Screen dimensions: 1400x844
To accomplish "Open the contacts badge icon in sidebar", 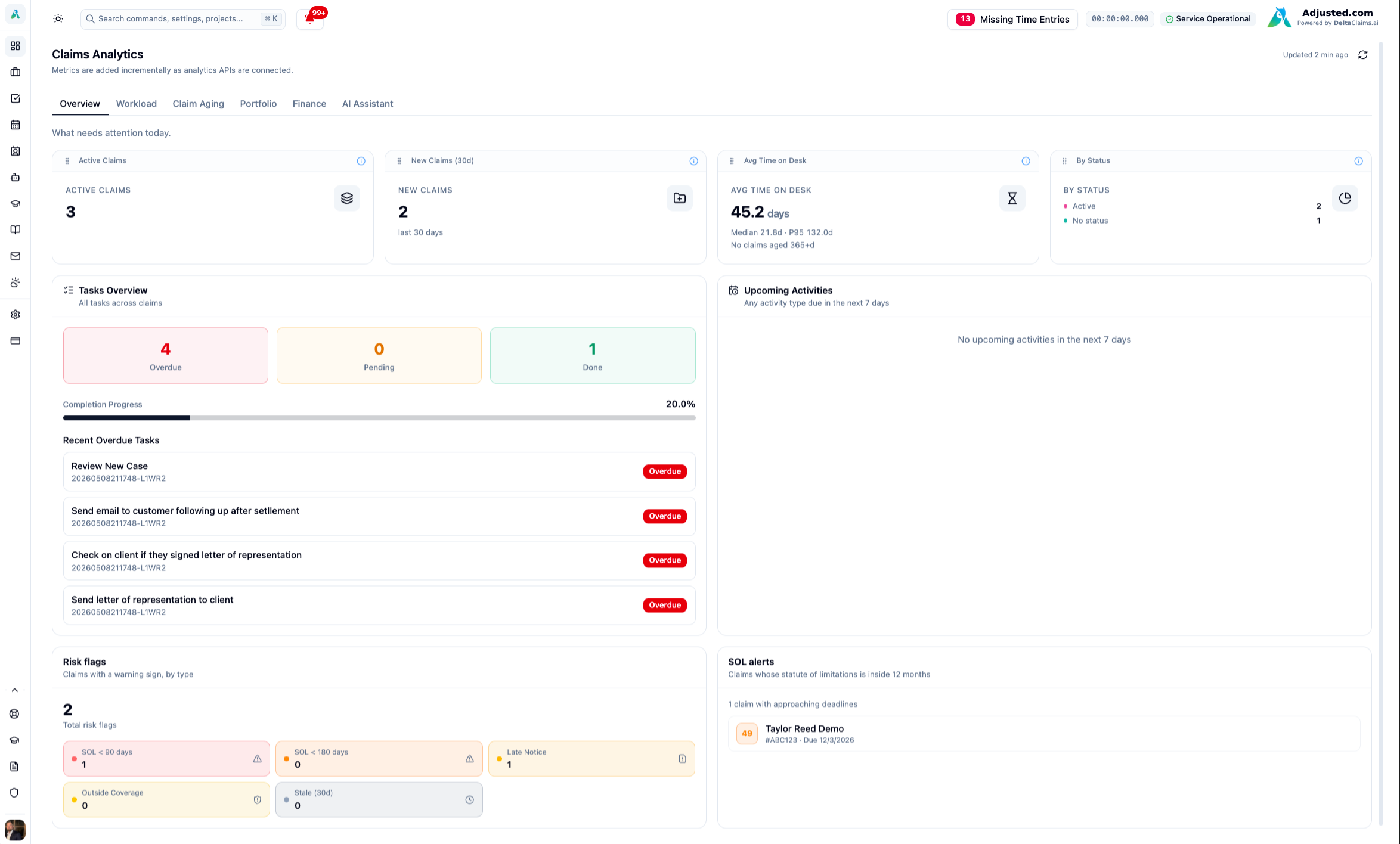I will 16,151.
